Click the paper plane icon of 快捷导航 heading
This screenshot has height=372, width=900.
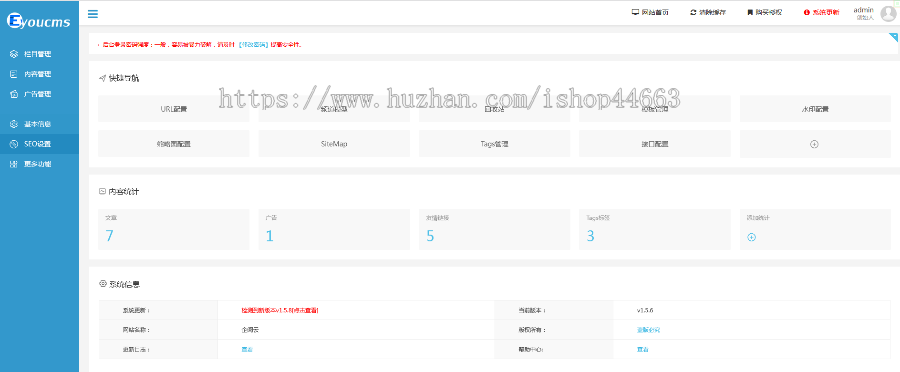coord(102,78)
